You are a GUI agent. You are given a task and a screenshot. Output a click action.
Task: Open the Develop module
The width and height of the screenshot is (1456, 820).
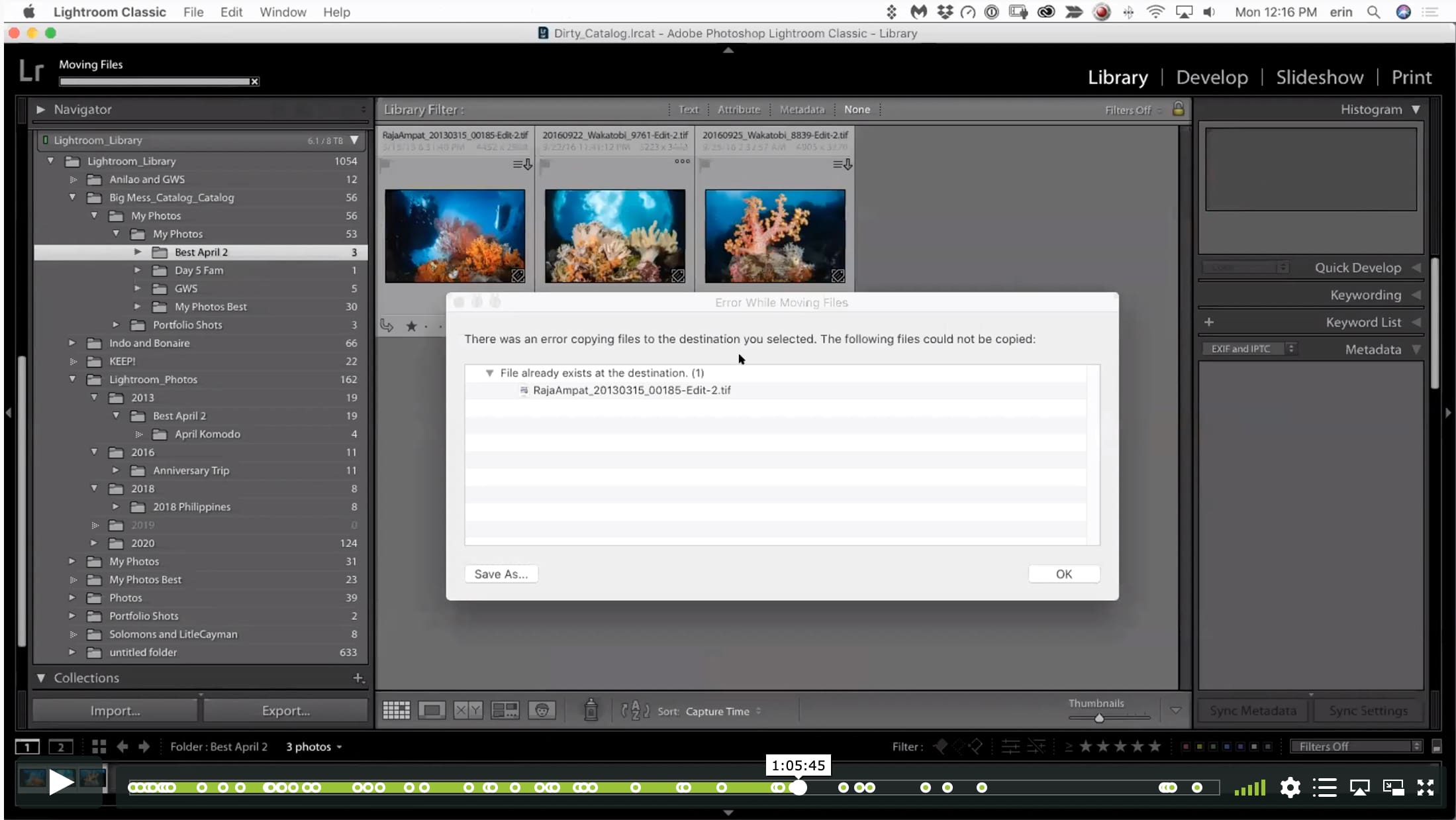click(1212, 77)
